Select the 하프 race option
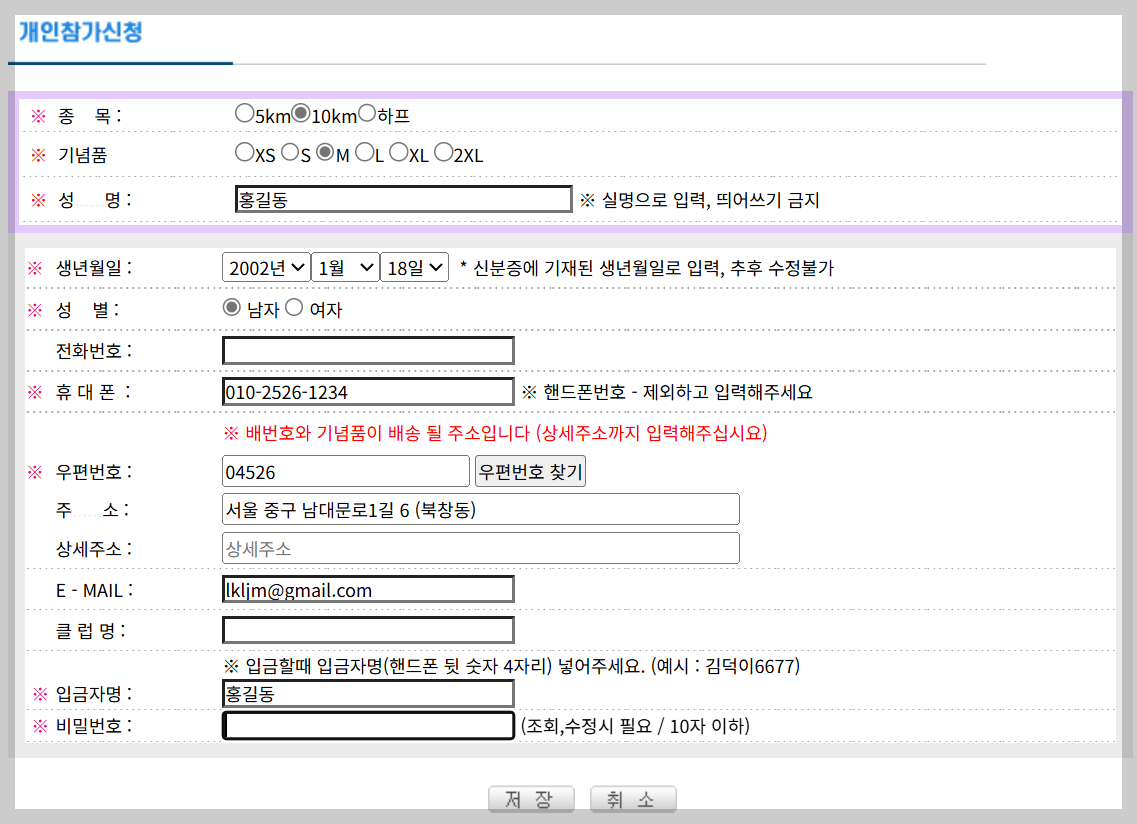 point(367,113)
